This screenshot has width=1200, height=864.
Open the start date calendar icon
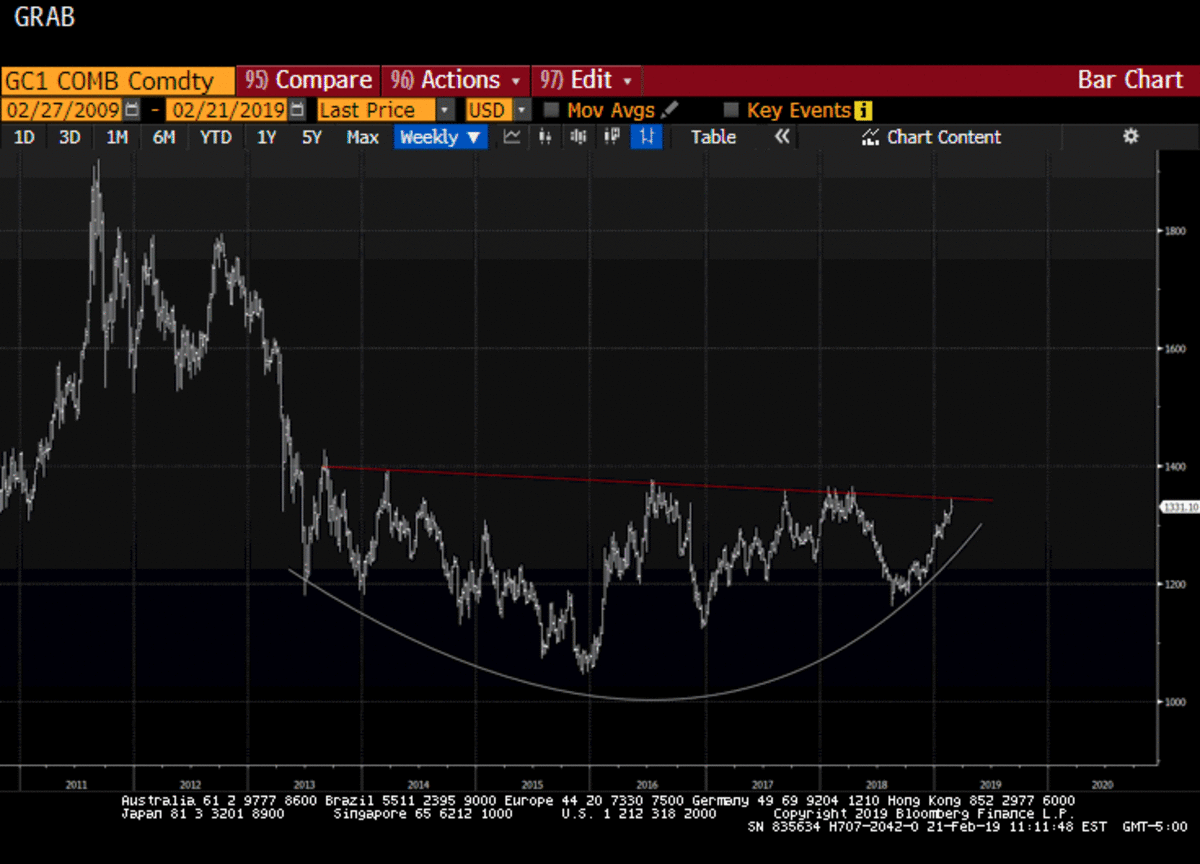point(131,110)
